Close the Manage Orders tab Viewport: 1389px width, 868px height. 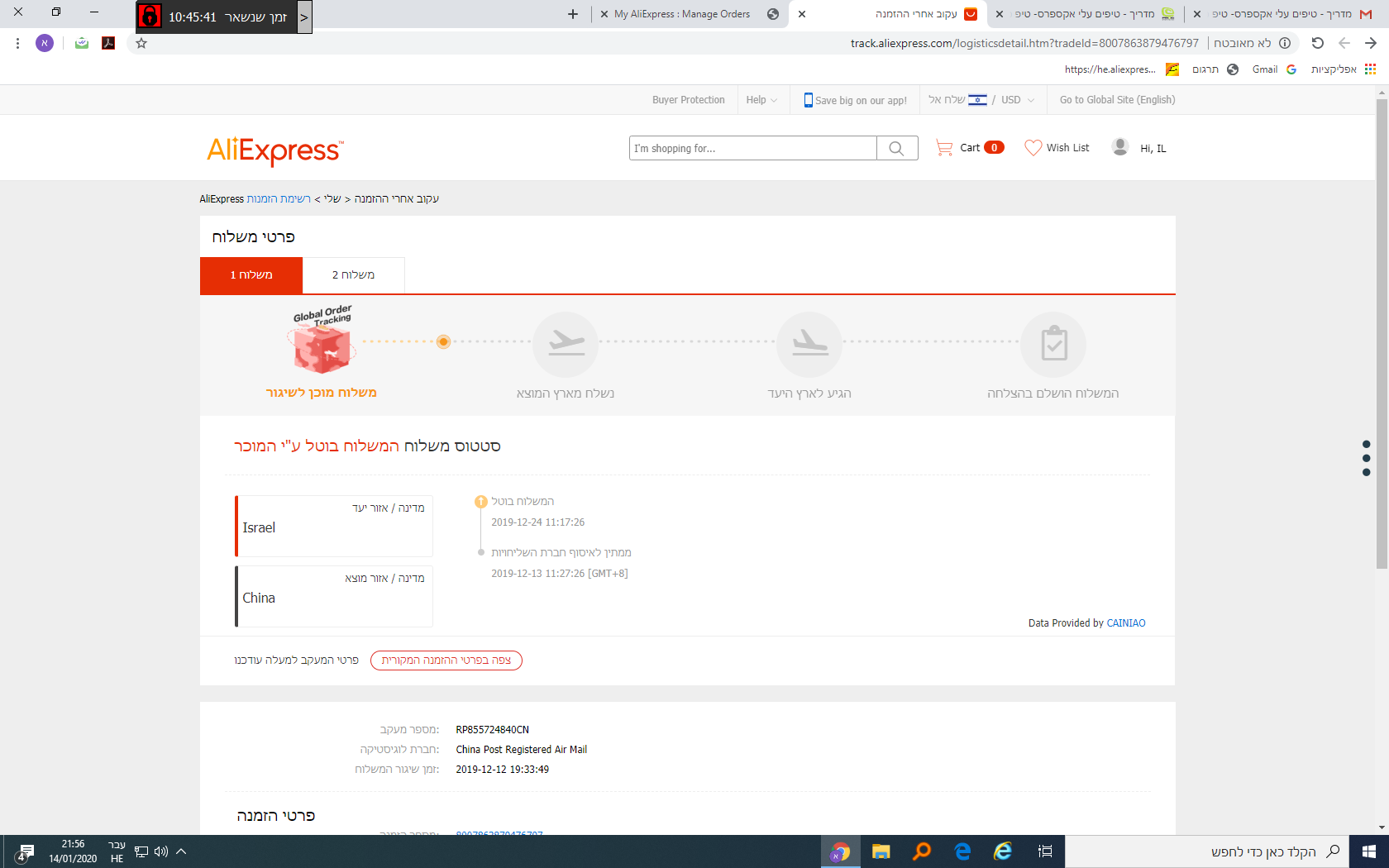click(x=604, y=14)
